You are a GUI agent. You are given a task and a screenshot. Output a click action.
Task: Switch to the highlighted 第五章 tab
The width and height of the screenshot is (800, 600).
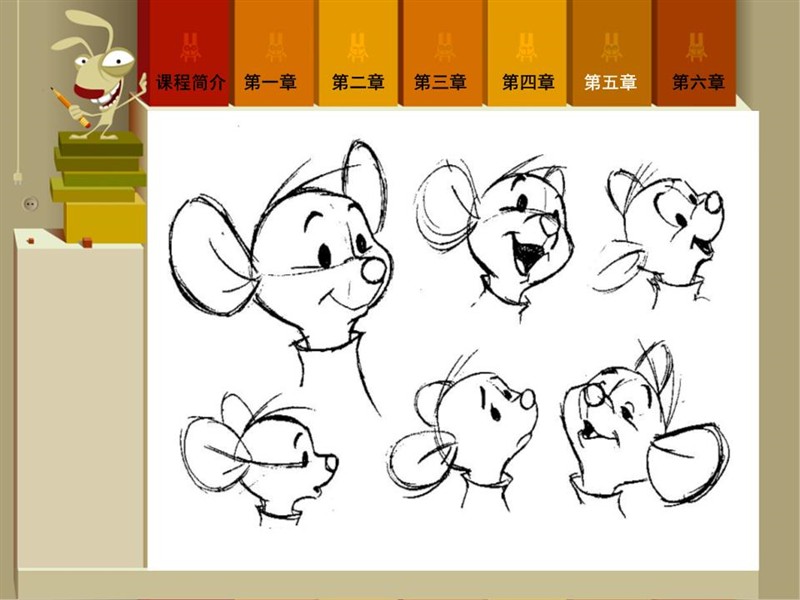[611, 53]
